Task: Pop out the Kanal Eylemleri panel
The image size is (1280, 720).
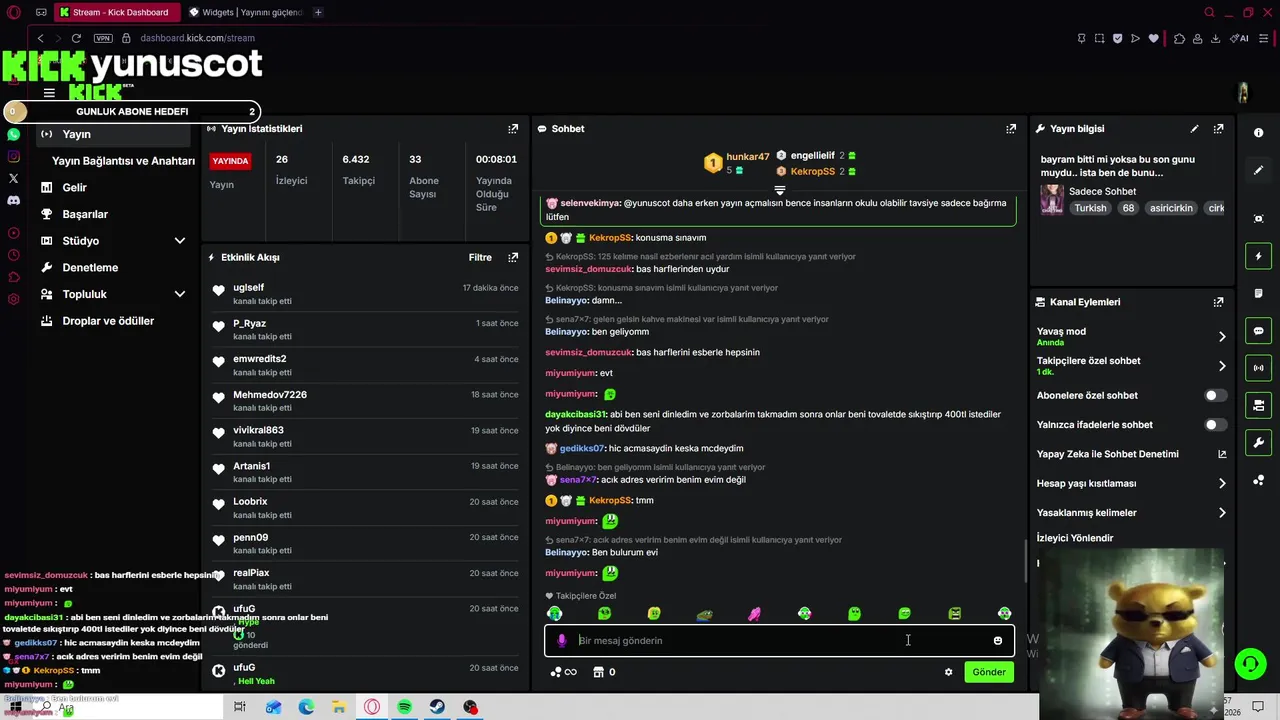Action: coord(1218,302)
